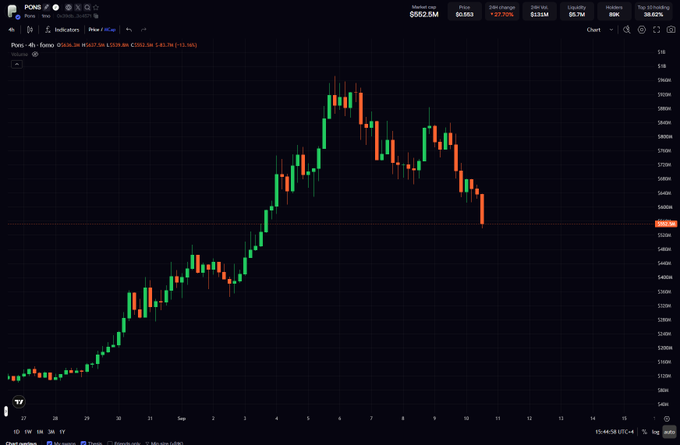
Task: Collapse the chart legend with the arrow
Action: [x=16, y=64]
